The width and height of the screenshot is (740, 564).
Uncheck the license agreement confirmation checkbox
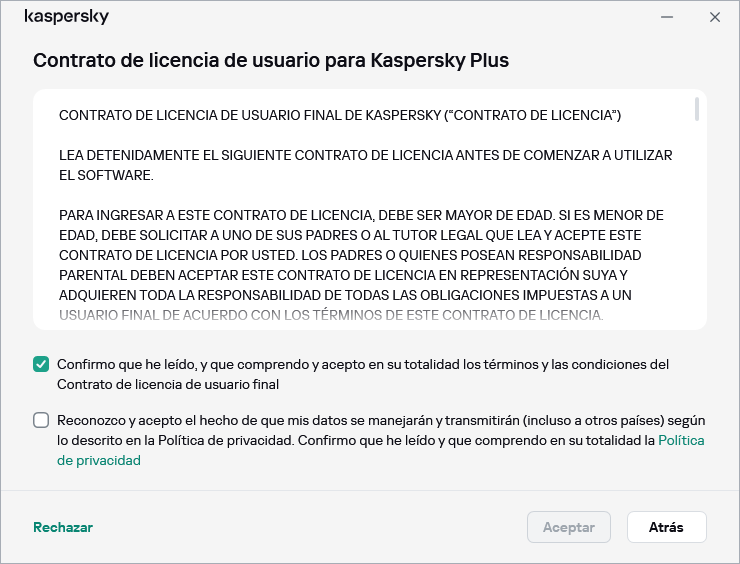pos(41,365)
